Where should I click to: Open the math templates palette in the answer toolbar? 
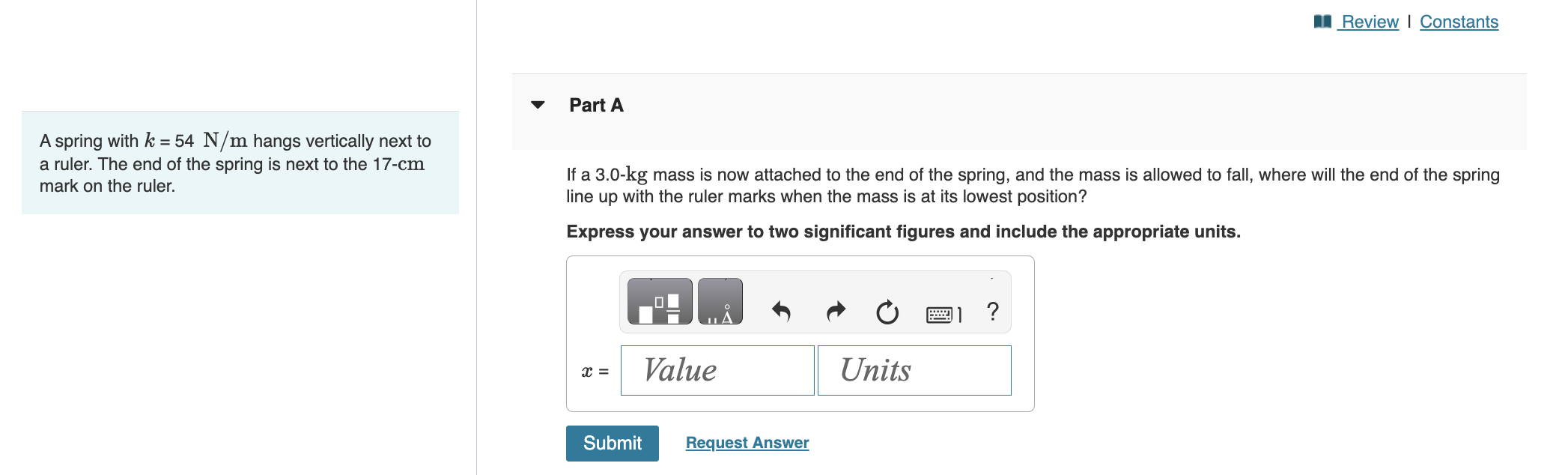coord(657,302)
